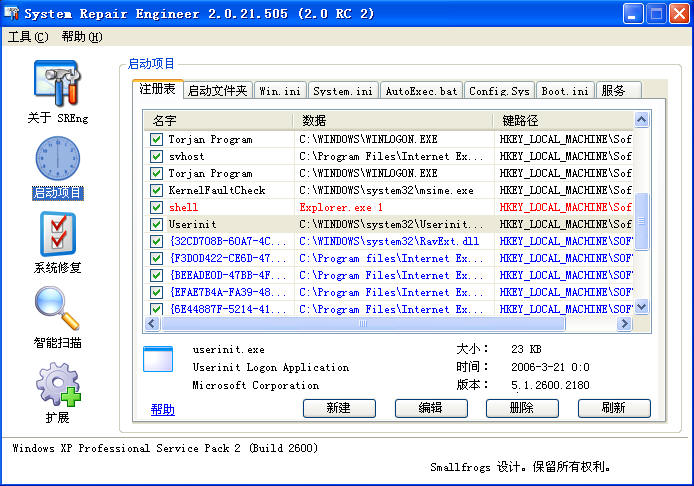
Task: Click the version value 5.1.2600.2180
Action: pyautogui.click(x=550, y=385)
